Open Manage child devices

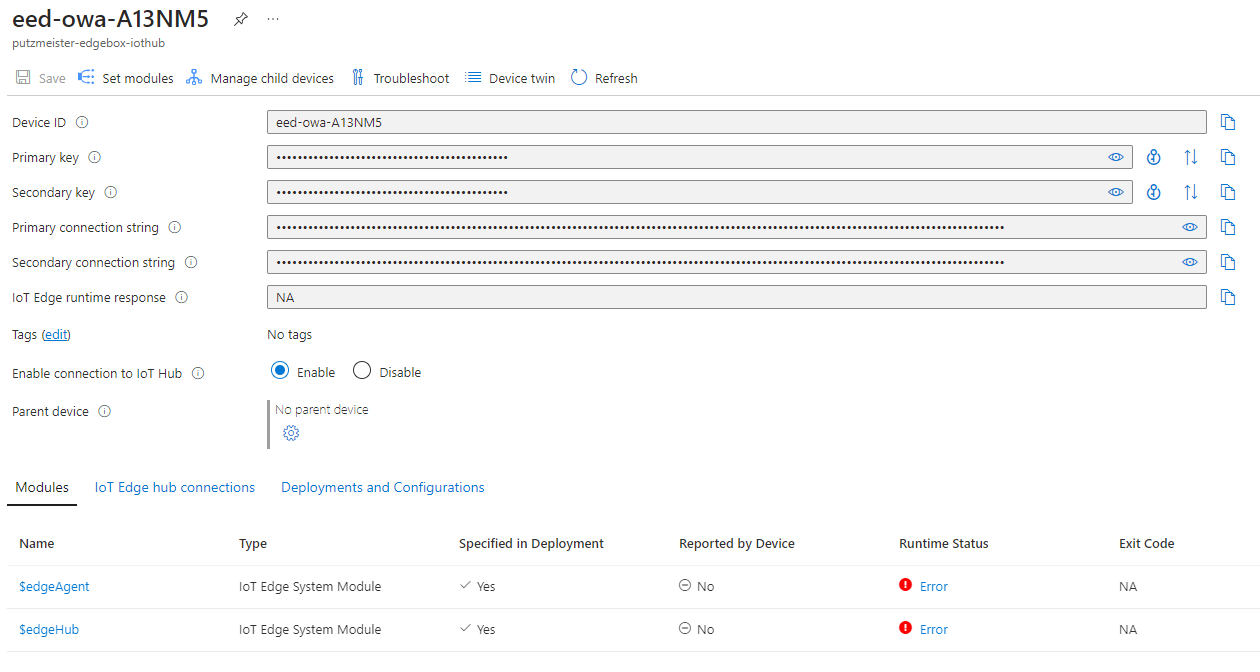[260, 77]
